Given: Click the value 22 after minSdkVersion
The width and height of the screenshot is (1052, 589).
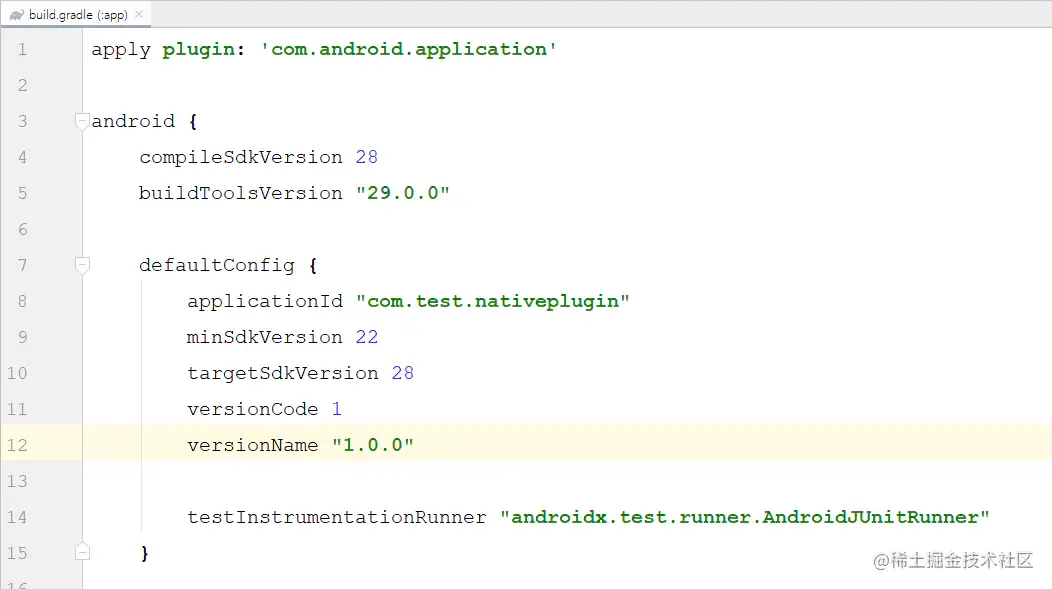Looking at the screenshot, I should [x=366, y=337].
